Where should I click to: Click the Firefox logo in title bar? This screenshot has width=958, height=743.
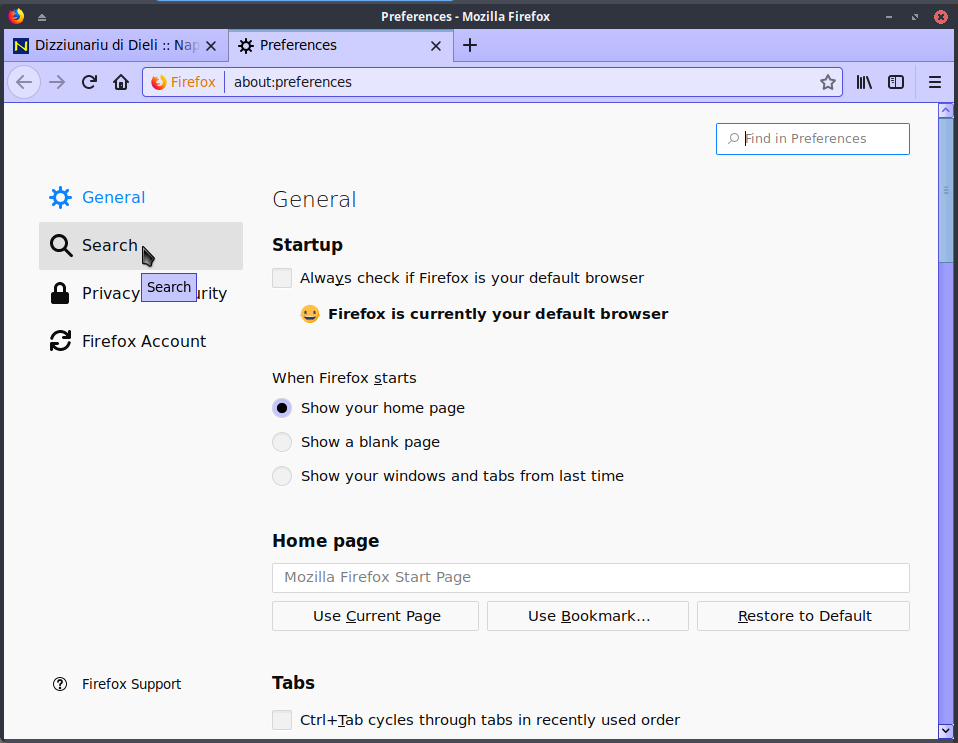point(16,16)
